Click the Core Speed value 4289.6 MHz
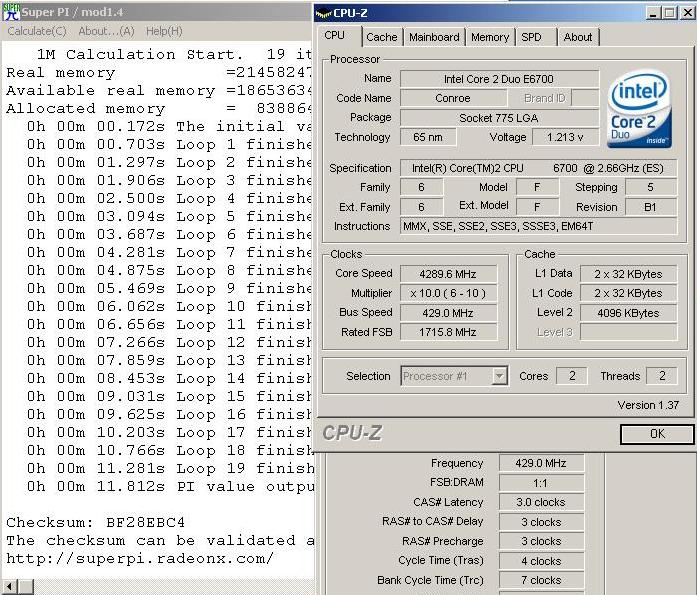 tap(448, 274)
